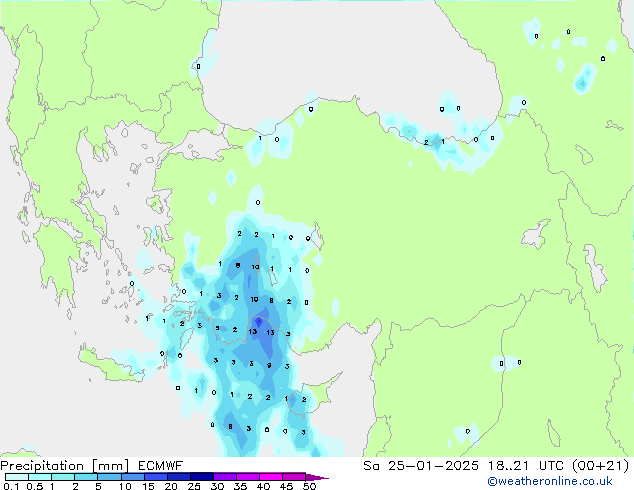Click the '(00+21)' forecast run label
Screen dimensions: 634x490
[x=601, y=466]
